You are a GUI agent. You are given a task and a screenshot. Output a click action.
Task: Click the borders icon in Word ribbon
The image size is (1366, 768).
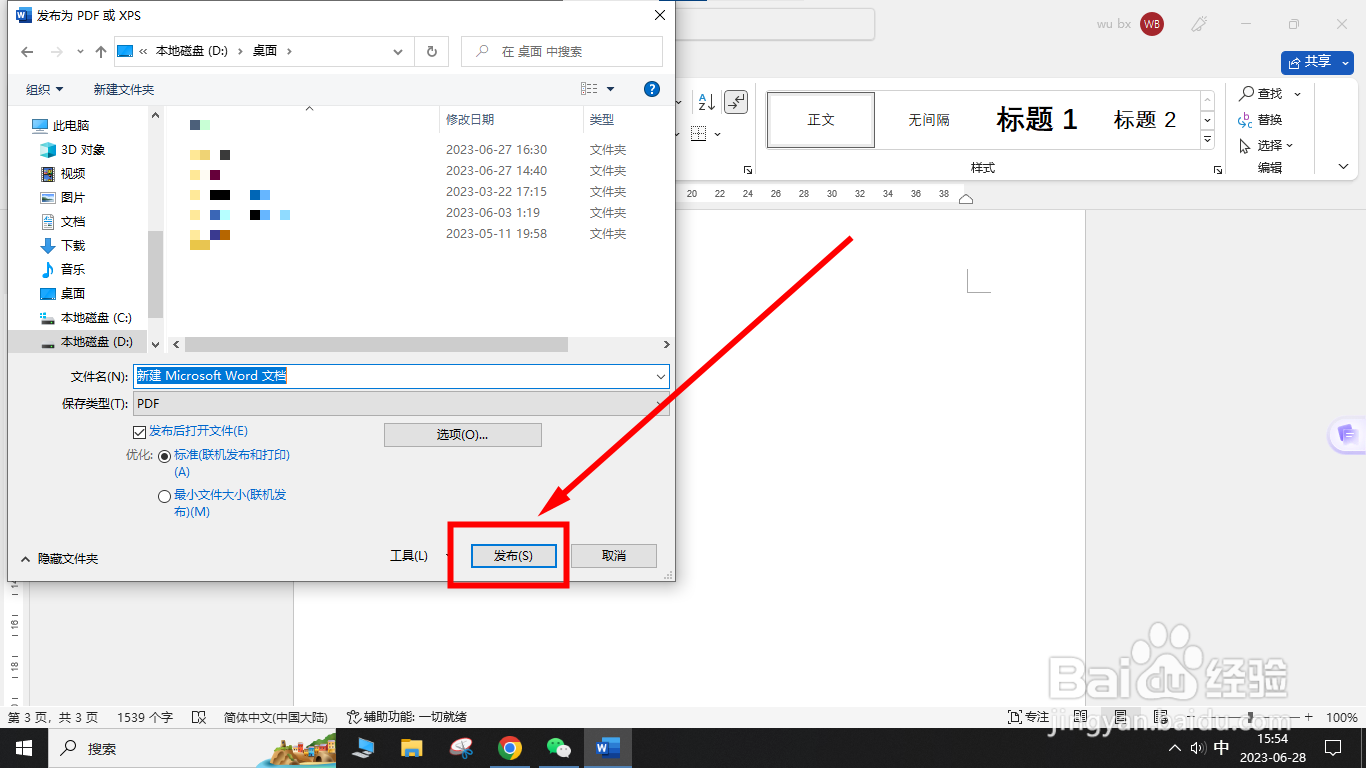coord(699,134)
